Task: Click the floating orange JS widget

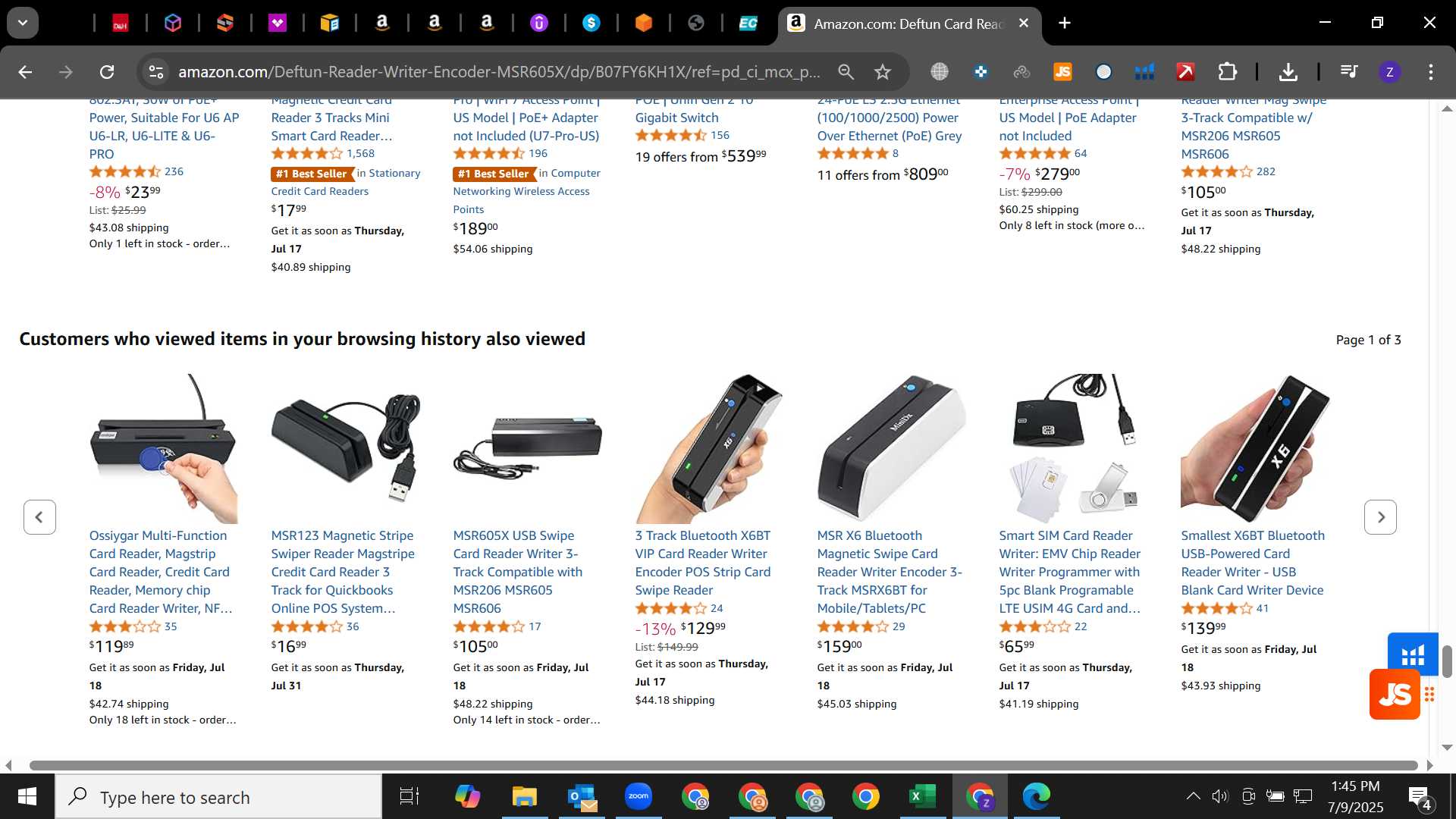Action: (1395, 694)
